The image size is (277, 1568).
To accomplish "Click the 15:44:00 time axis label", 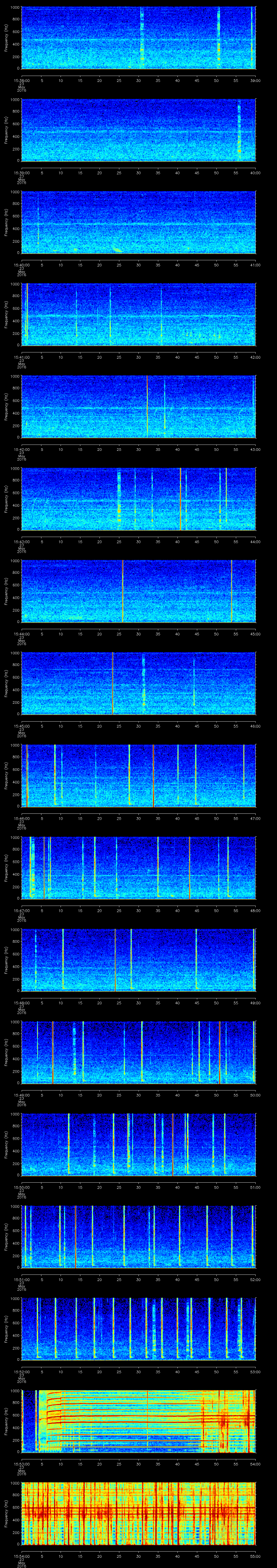I will coord(21,634).
